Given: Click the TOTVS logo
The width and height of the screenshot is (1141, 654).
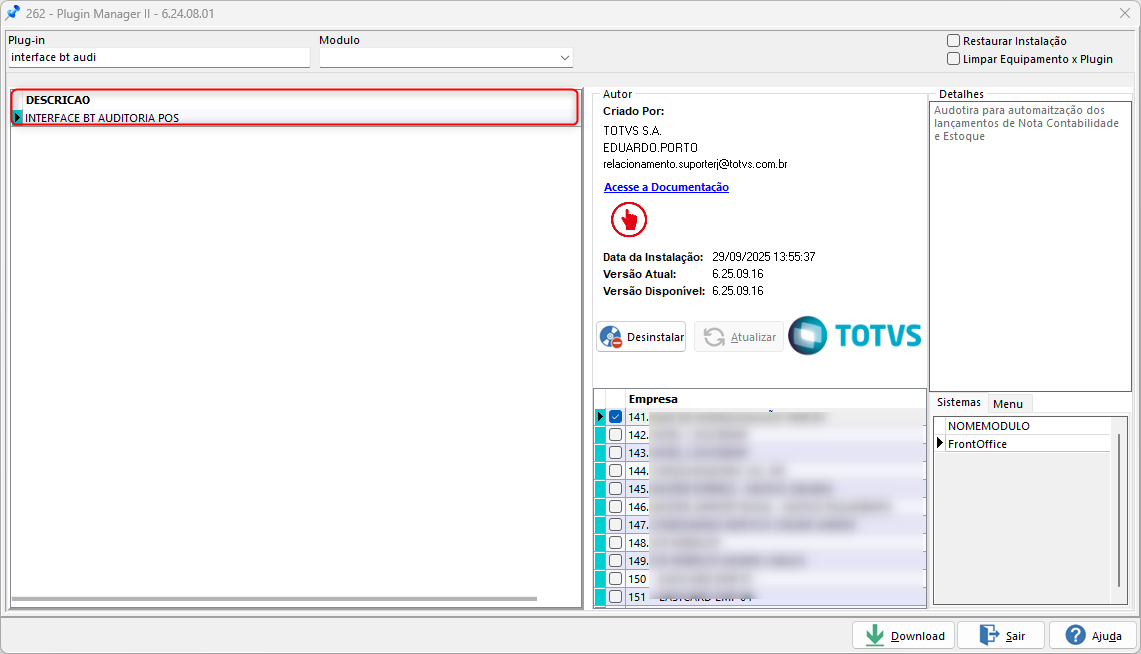Looking at the screenshot, I should point(855,335).
